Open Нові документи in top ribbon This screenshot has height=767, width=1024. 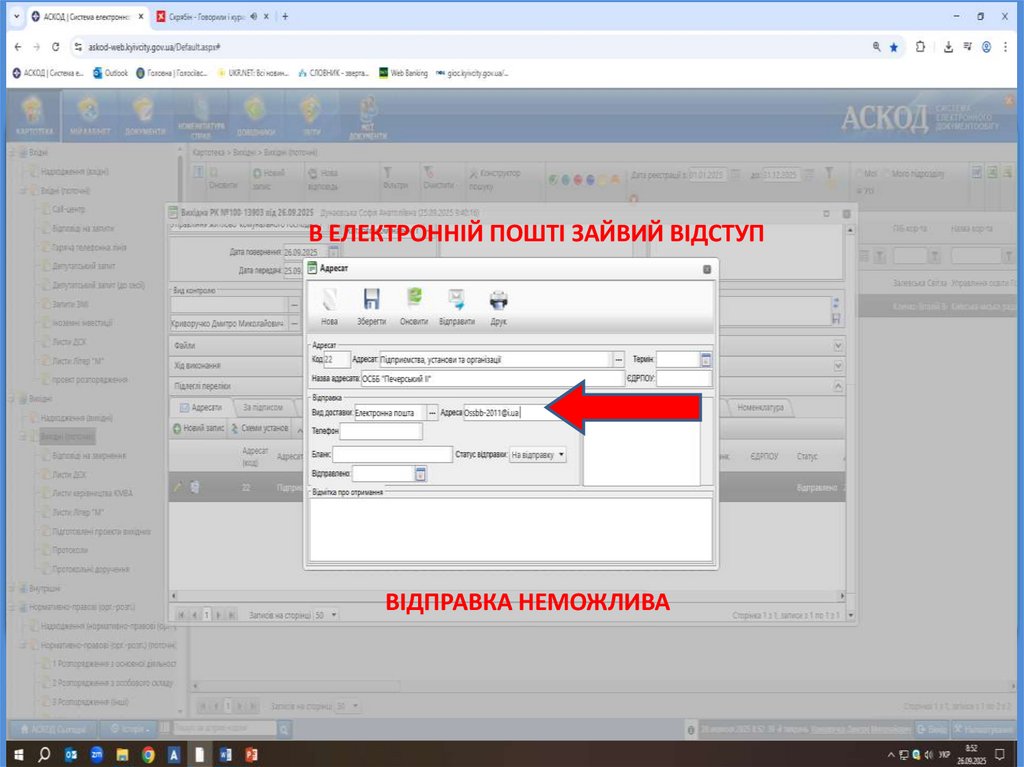[368, 118]
